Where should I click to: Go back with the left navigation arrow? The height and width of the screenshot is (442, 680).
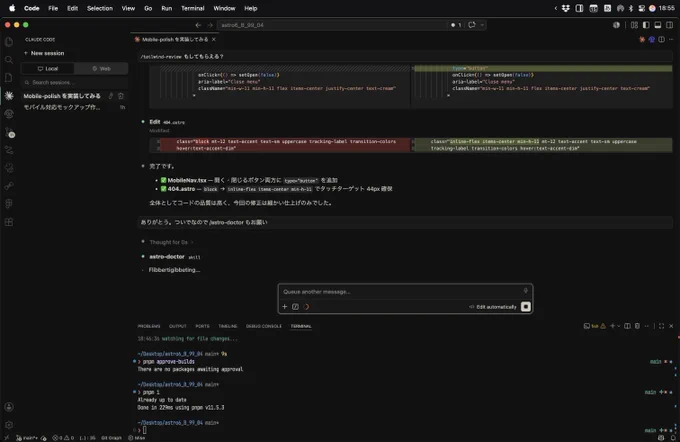(198, 25)
